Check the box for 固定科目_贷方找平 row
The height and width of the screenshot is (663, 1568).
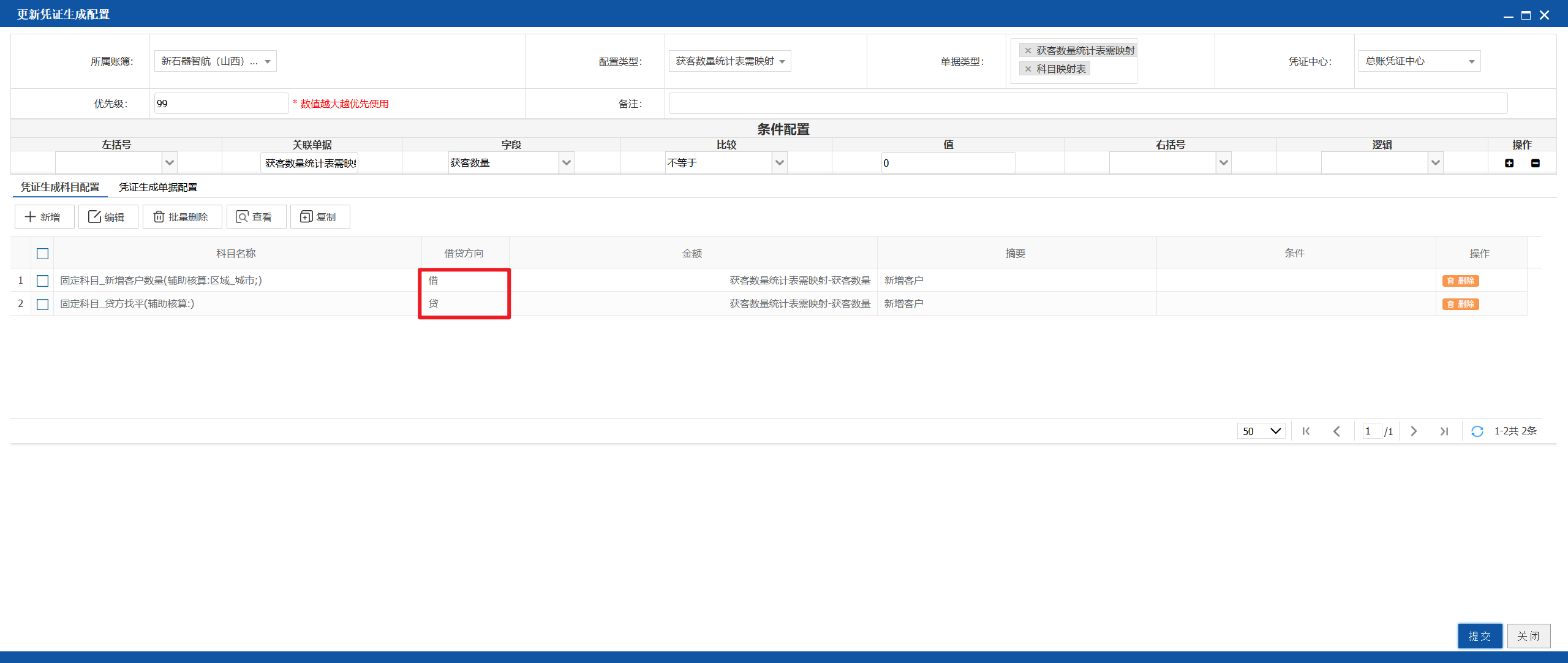(42, 304)
